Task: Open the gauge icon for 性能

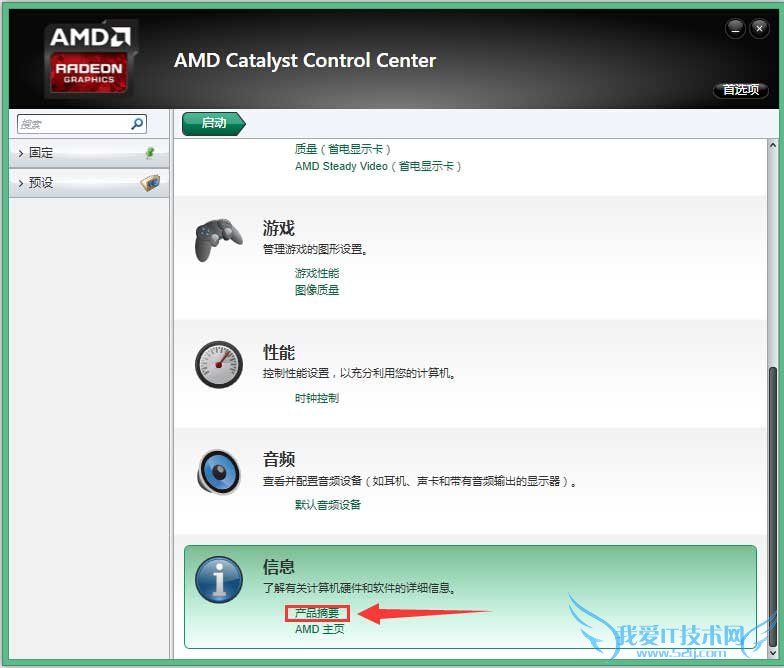Action: [x=218, y=364]
